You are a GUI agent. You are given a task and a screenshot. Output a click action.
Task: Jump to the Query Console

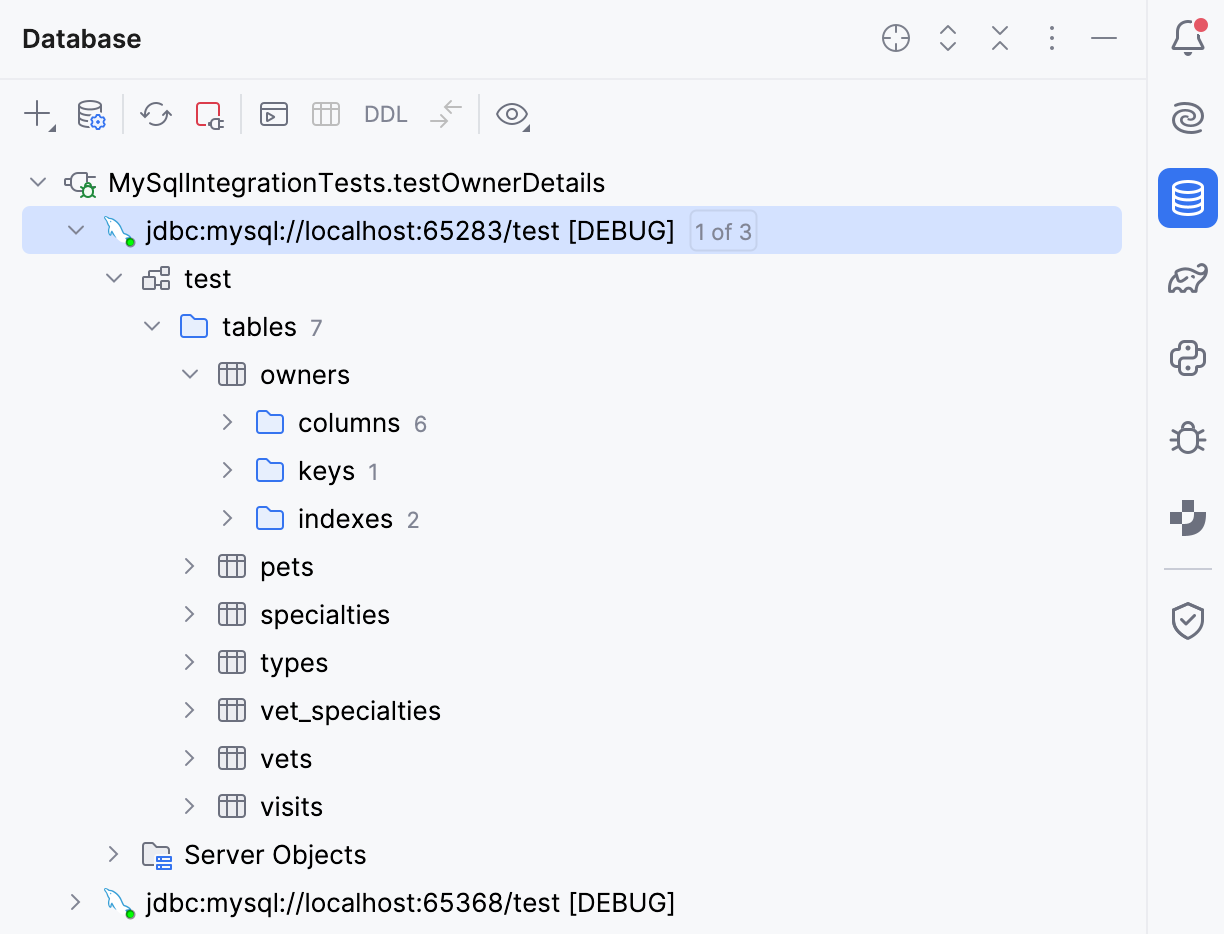pos(273,114)
